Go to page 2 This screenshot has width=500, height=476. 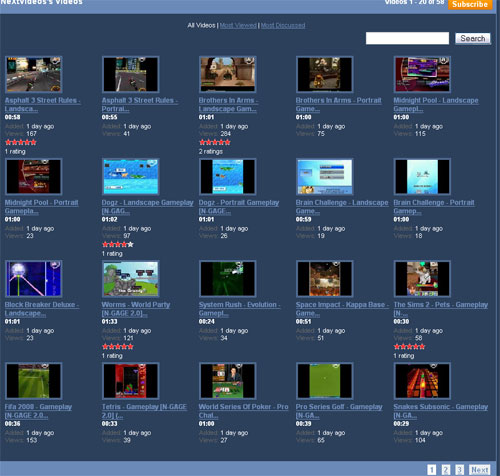click(x=446, y=470)
